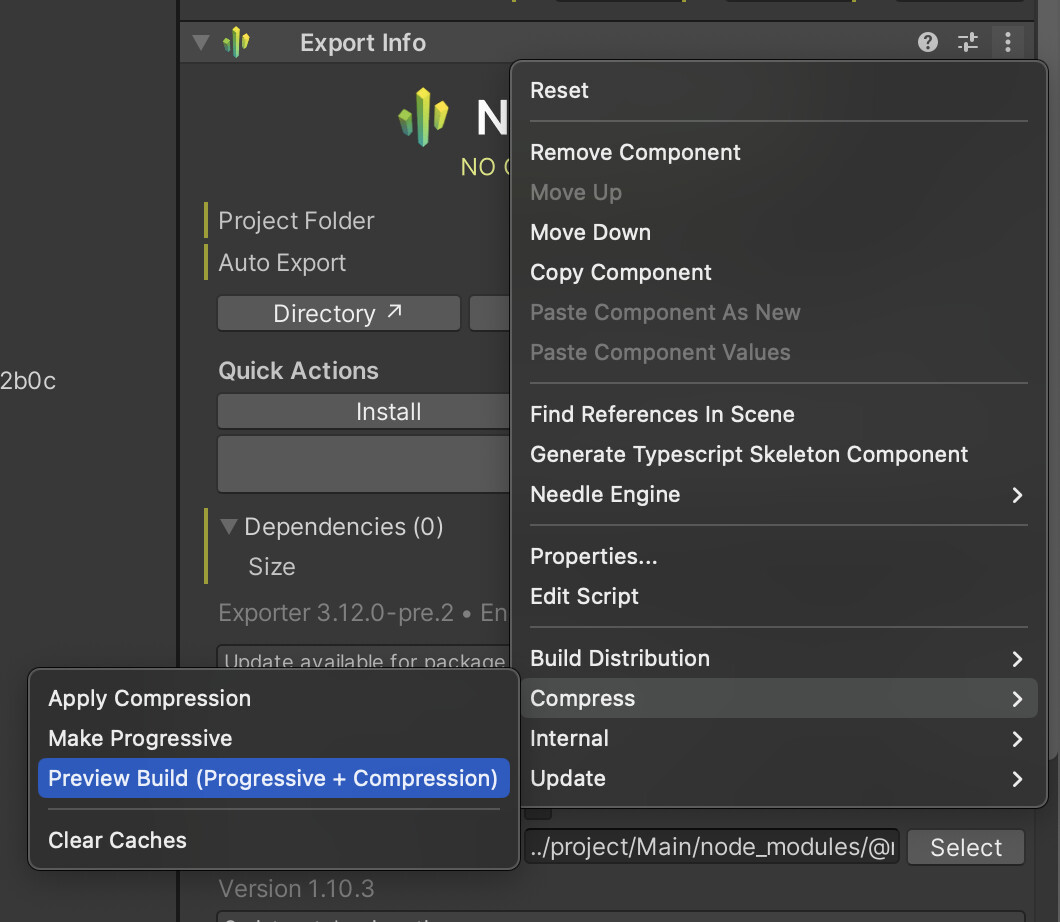Click Clear Caches in the Compress submenu
1060x922 pixels.
click(x=118, y=840)
